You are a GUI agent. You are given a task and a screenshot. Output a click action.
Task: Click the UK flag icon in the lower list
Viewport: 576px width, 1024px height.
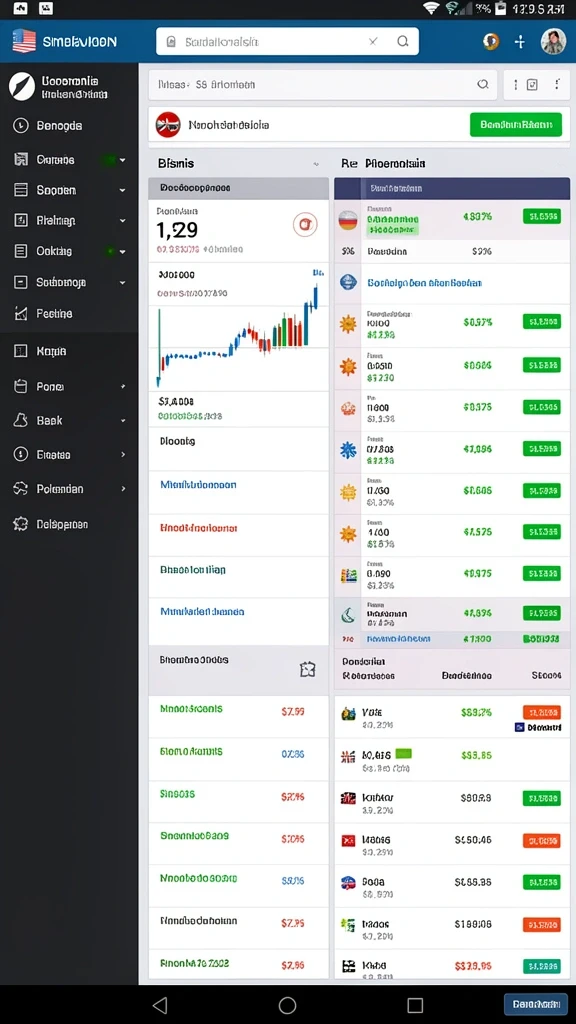pos(348,756)
